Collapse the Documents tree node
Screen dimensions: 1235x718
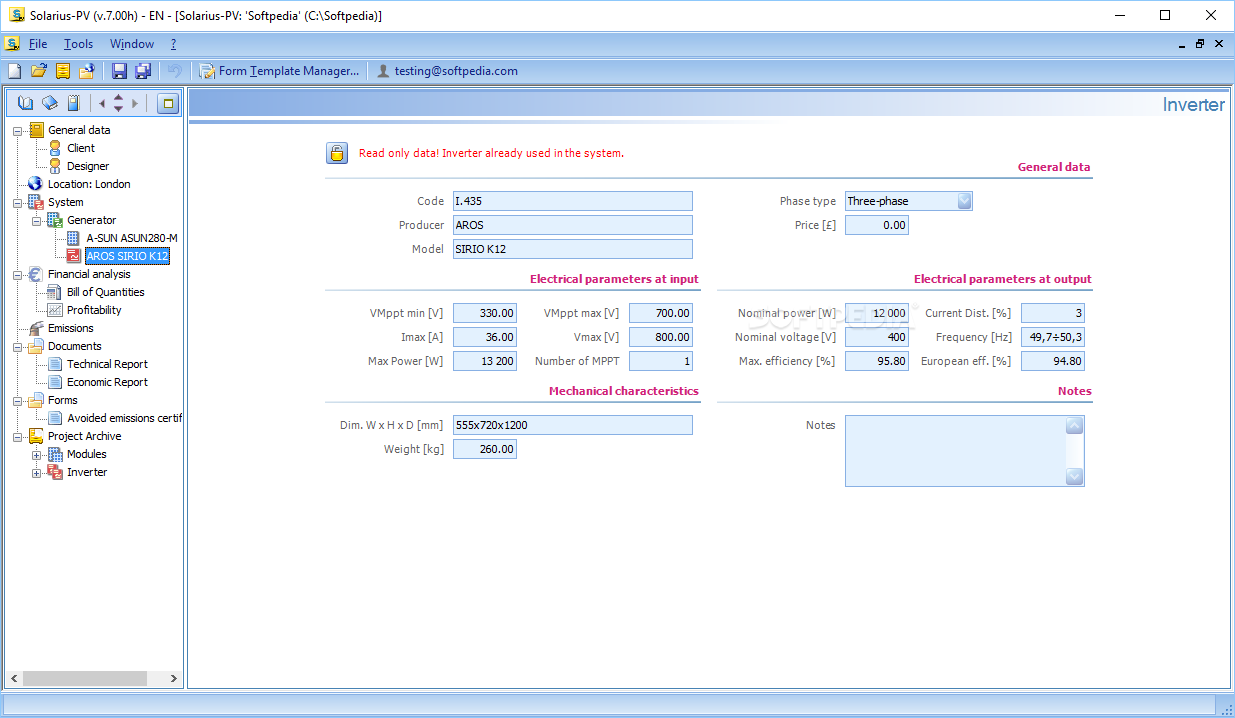(18, 346)
